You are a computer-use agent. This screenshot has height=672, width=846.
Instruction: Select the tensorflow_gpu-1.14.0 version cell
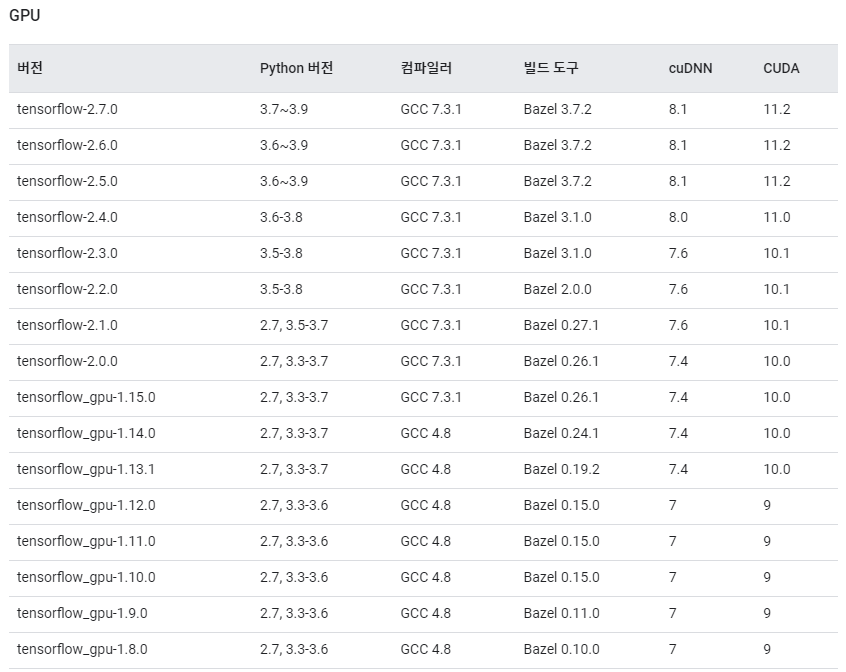pyautogui.click(x=86, y=434)
